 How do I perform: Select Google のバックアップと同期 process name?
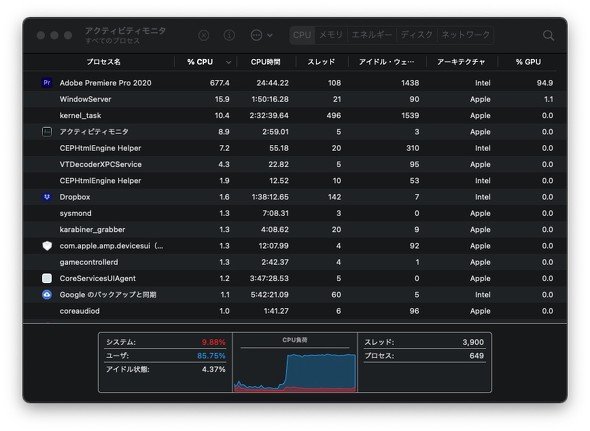(108, 295)
